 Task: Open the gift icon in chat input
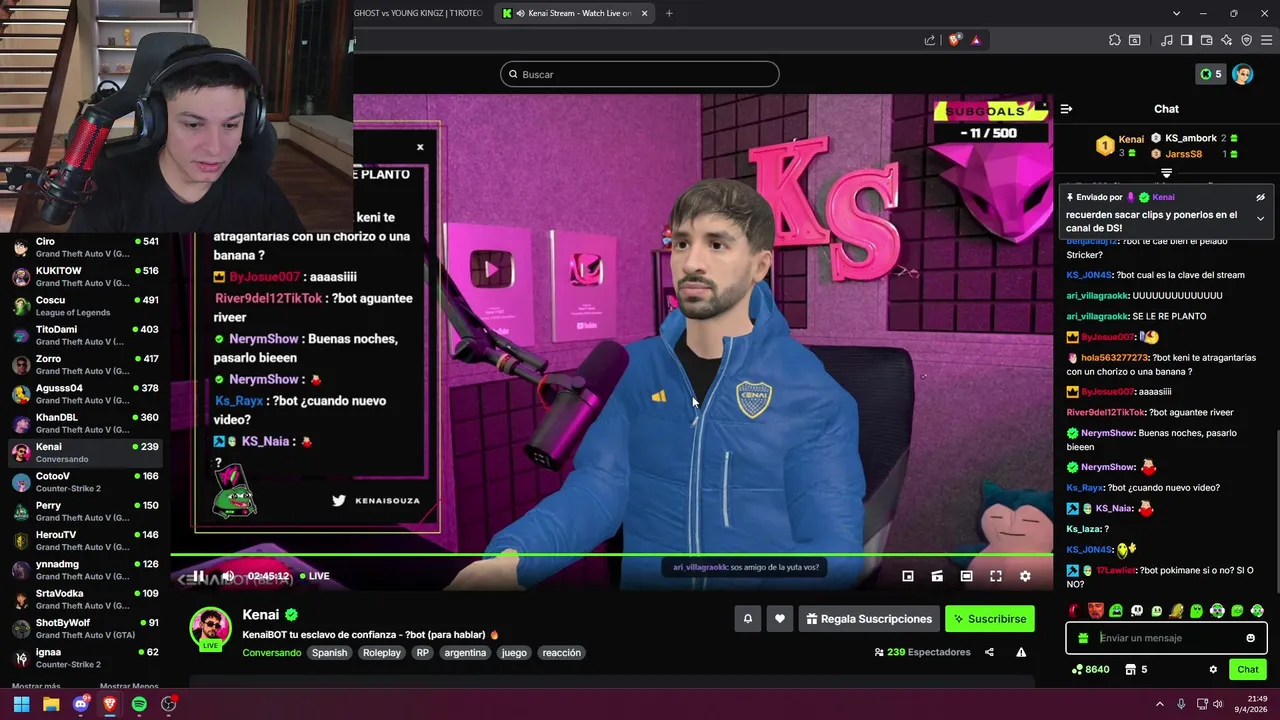tap(1083, 638)
